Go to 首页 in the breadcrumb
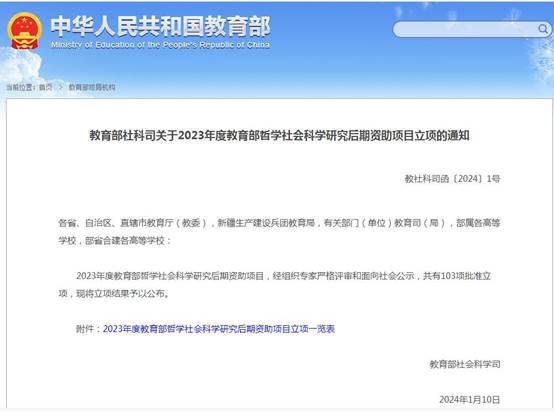 point(46,87)
